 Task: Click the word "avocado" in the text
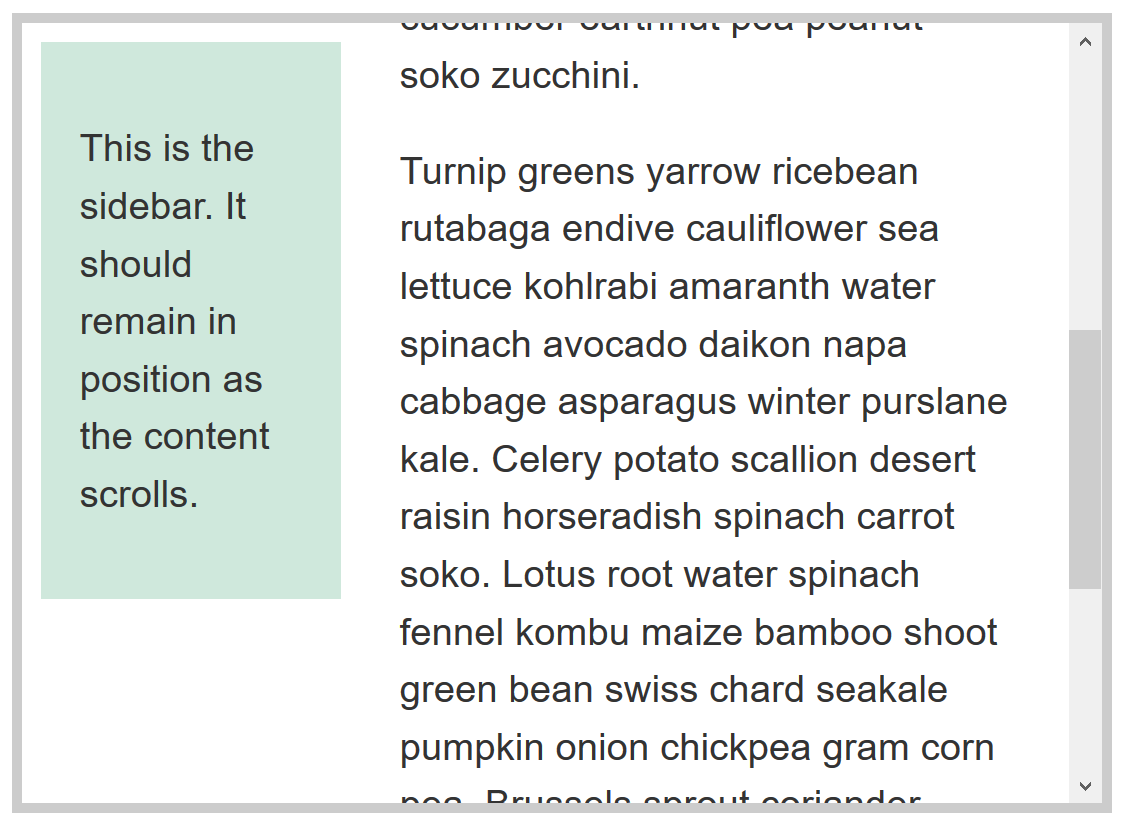(x=615, y=345)
